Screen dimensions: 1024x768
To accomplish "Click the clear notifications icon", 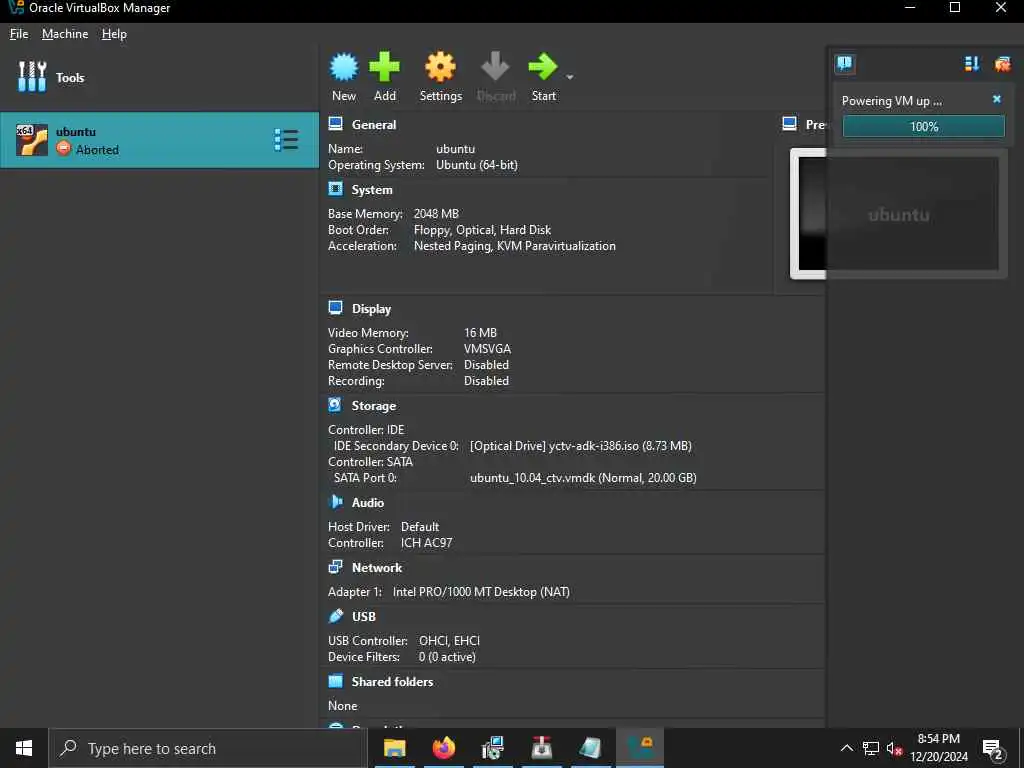I will 1002,63.
